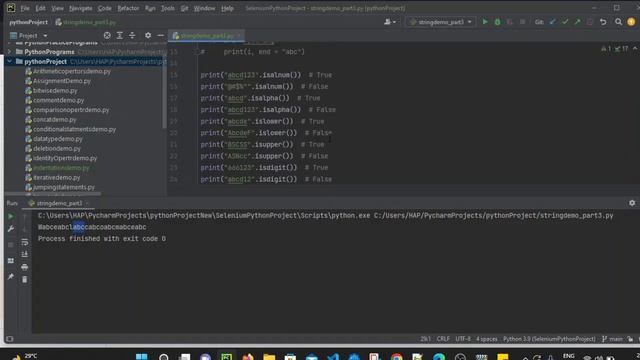Toggle scroll to end in Run console
640x360 pixels.
(x=24, y=255)
